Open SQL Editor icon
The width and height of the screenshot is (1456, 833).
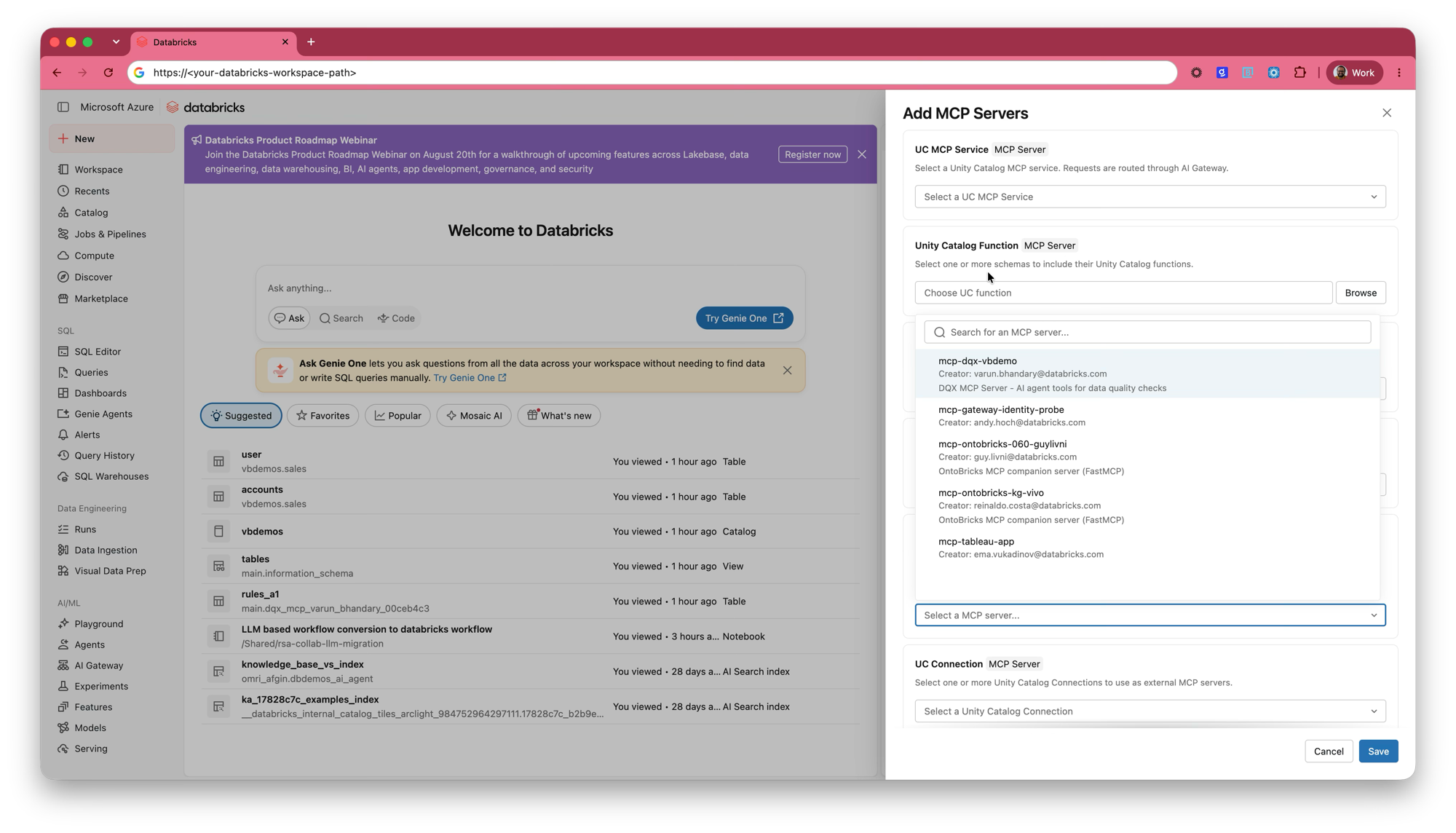tap(63, 351)
